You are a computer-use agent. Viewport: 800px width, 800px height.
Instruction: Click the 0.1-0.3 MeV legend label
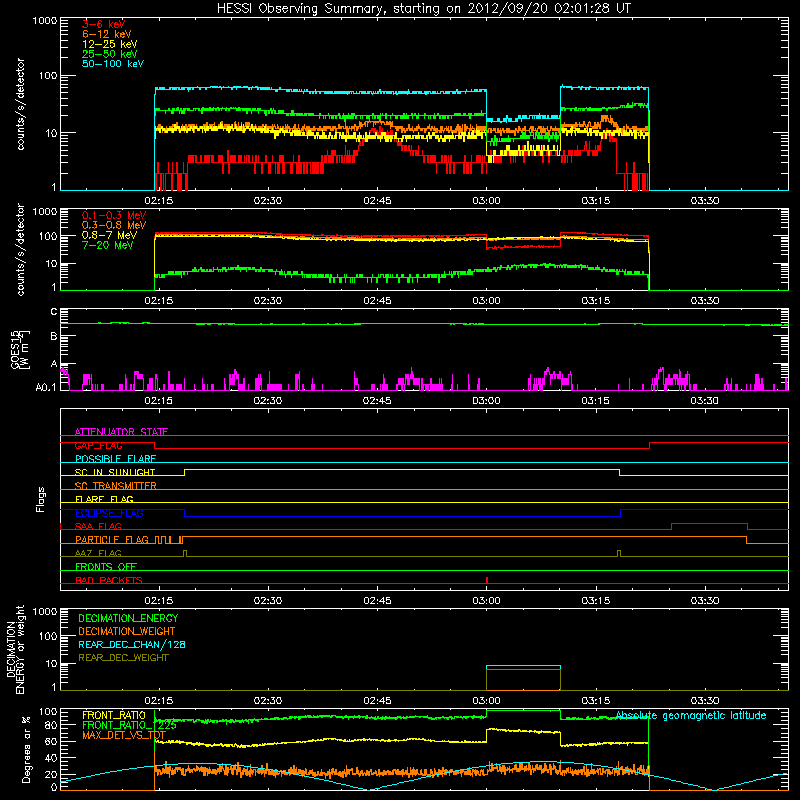[x=114, y=215]
